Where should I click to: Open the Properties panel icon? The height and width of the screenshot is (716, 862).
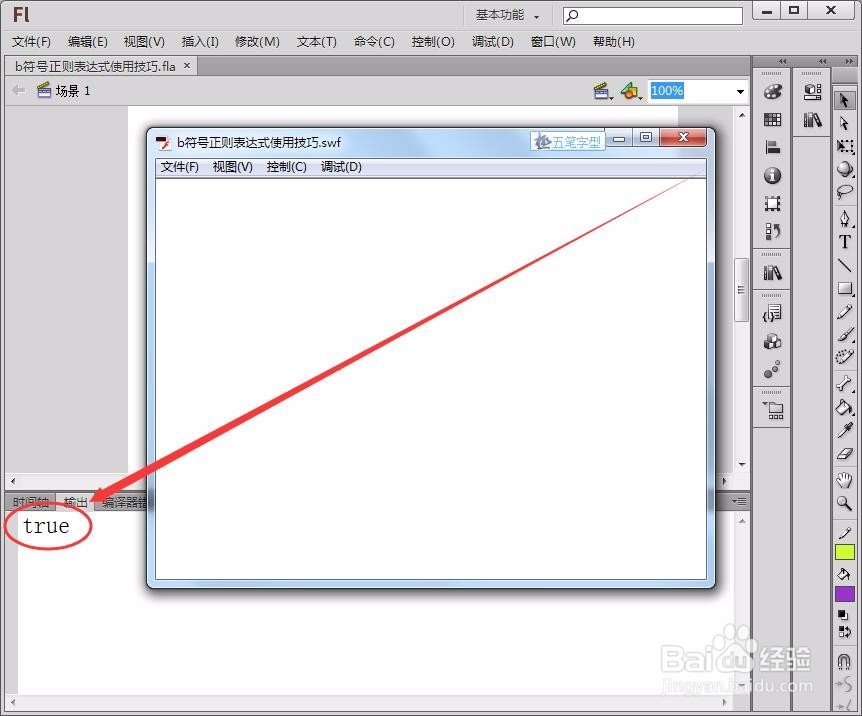click(x=812, y=91)
